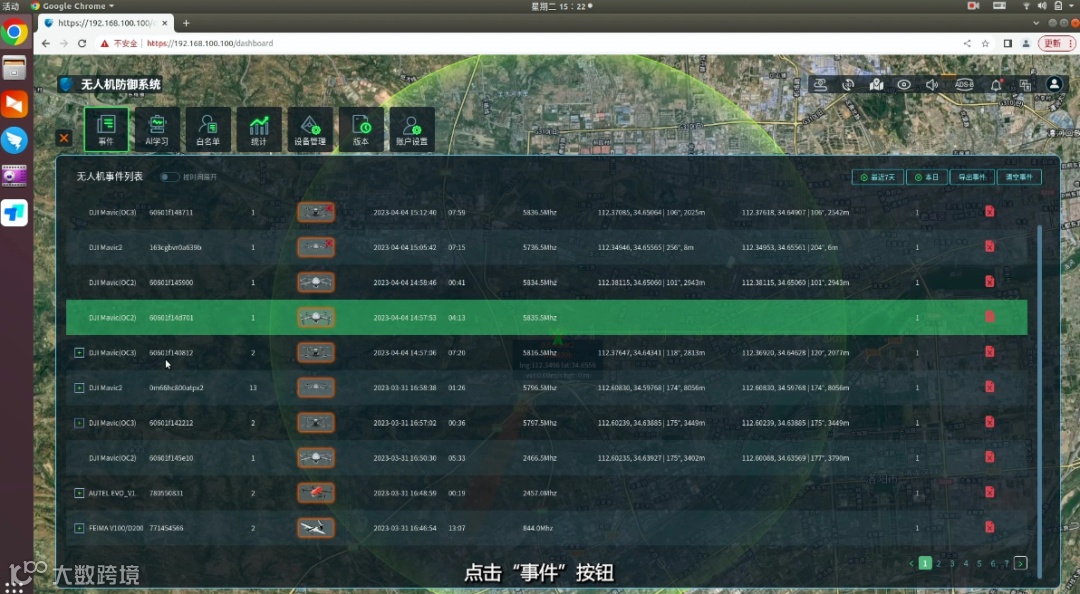Click the FEIMA fixed-wing aircraft thumbnail
The width and height of the screenshot is (1080, 594).
pos(316,528)
